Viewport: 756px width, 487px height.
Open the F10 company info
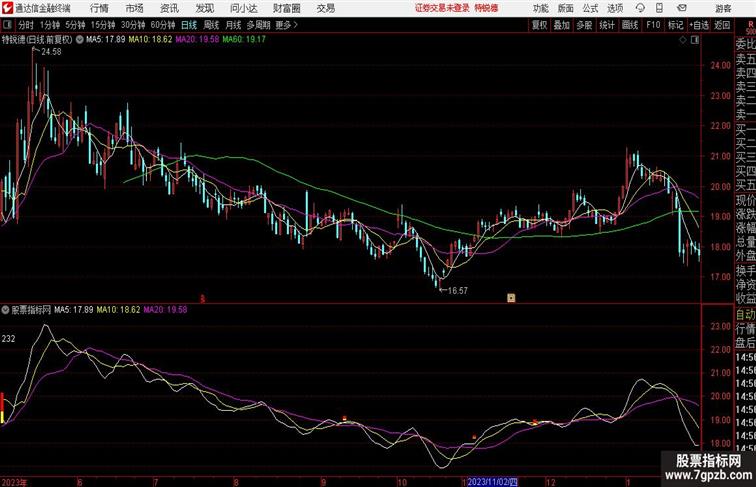[653, 25]
